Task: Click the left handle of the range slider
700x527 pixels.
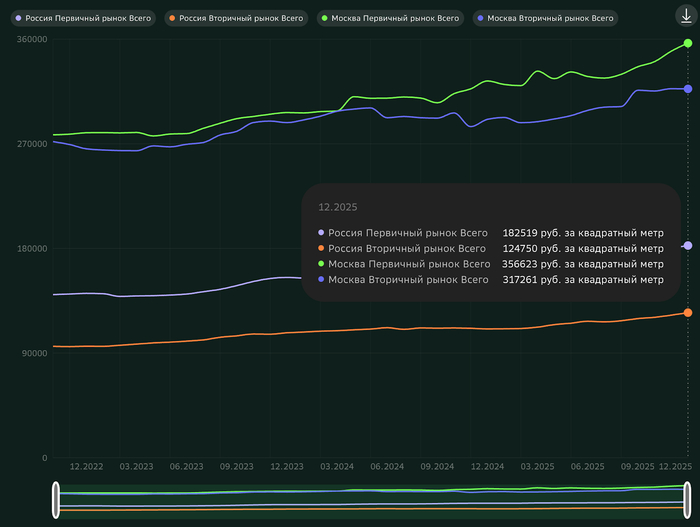Action: 57,501
